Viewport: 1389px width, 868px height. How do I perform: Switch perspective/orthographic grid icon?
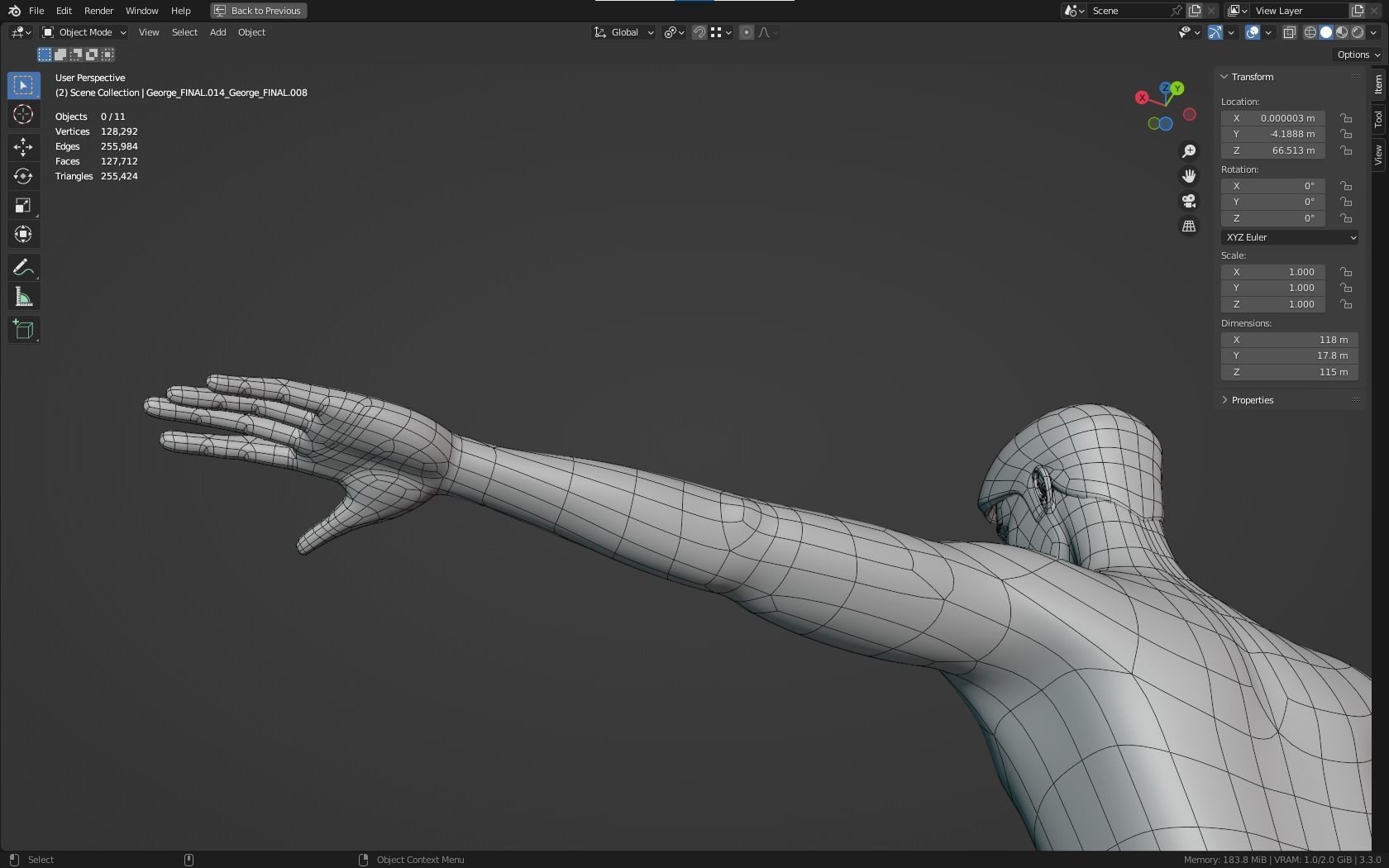[x=1189, y=226]
